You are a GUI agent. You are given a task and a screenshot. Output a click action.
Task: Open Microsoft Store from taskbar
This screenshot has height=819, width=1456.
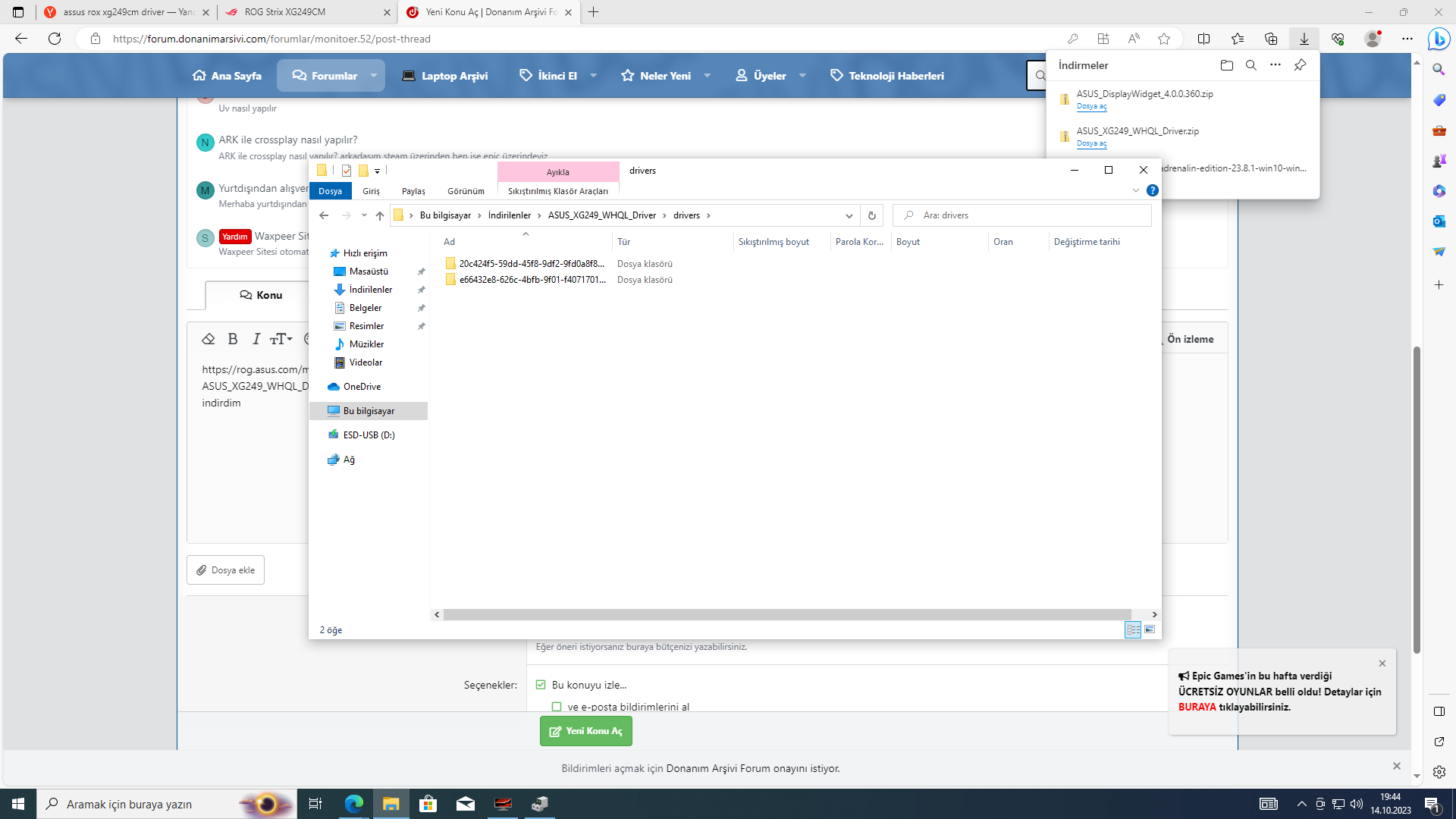point(428,804)
